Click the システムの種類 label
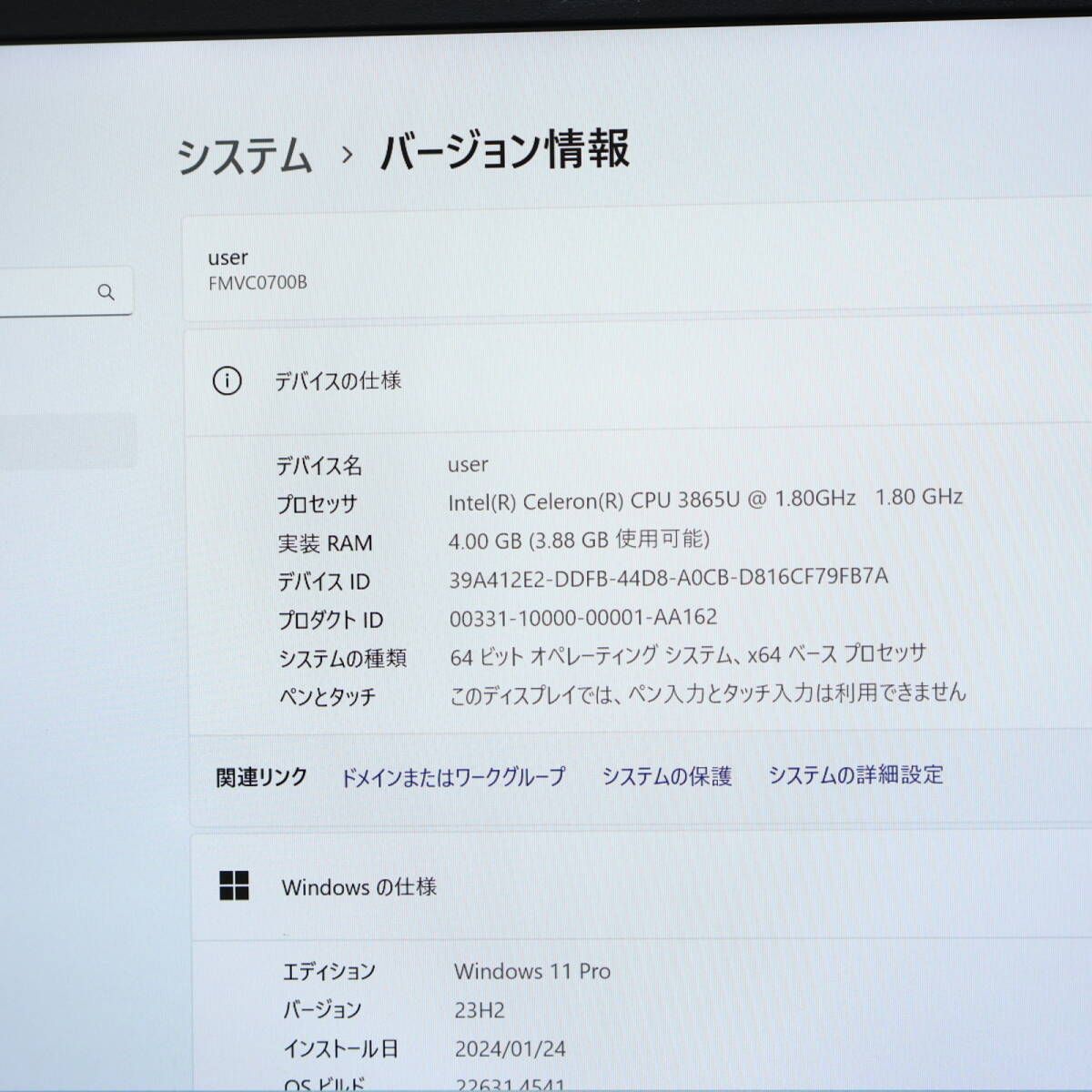Image resolution: width=1092 pixels, height=1092 pixels. point(342,658)
